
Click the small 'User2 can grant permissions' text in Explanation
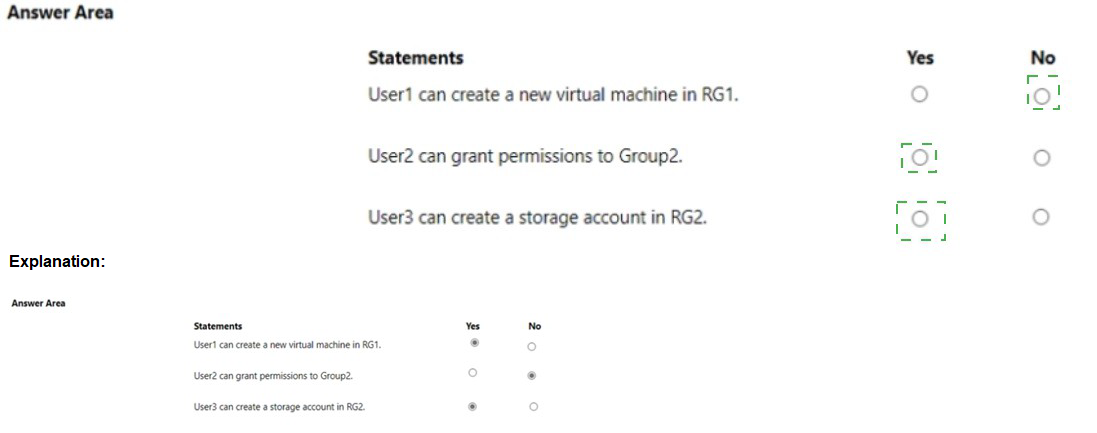click(273, 376)
